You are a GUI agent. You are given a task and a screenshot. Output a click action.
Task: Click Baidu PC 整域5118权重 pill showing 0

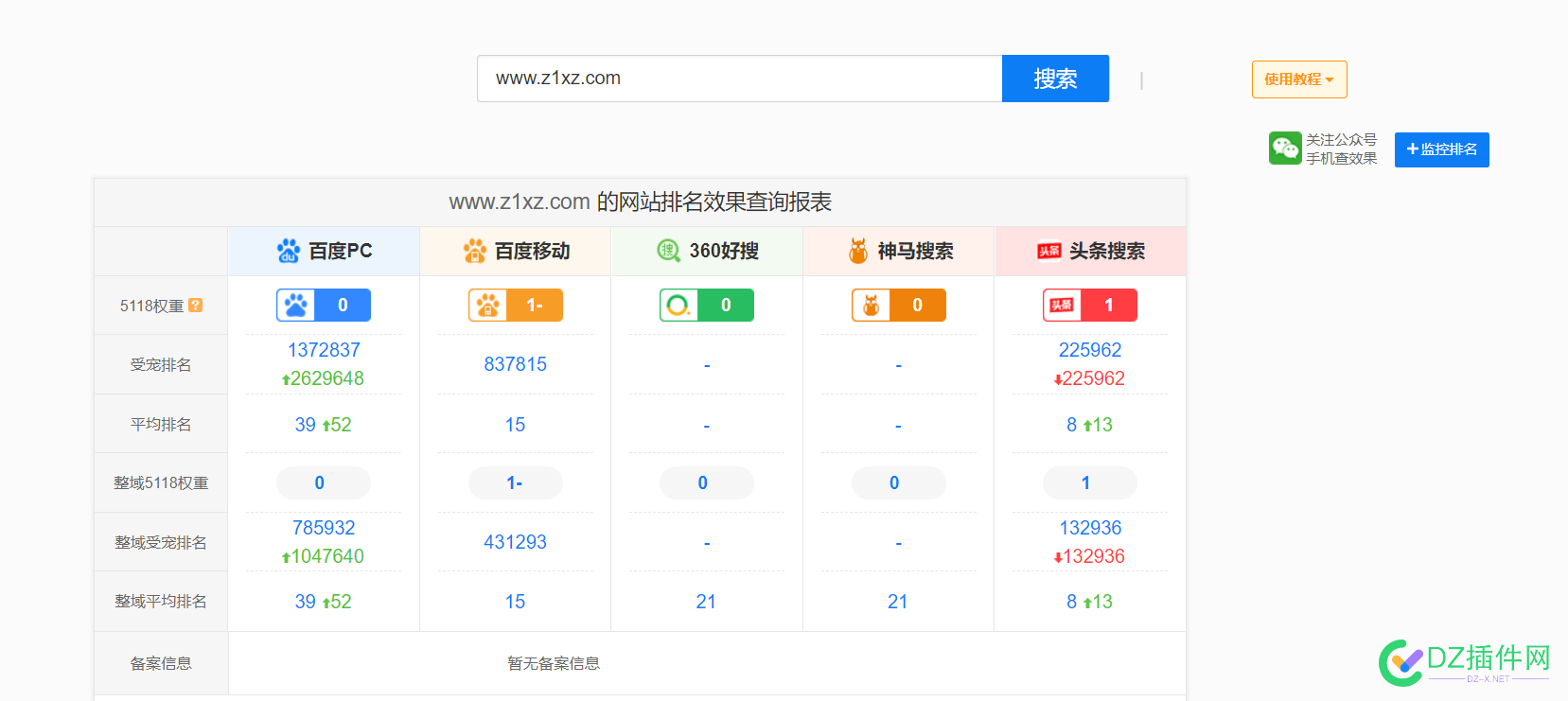click(x=324, y=482)
